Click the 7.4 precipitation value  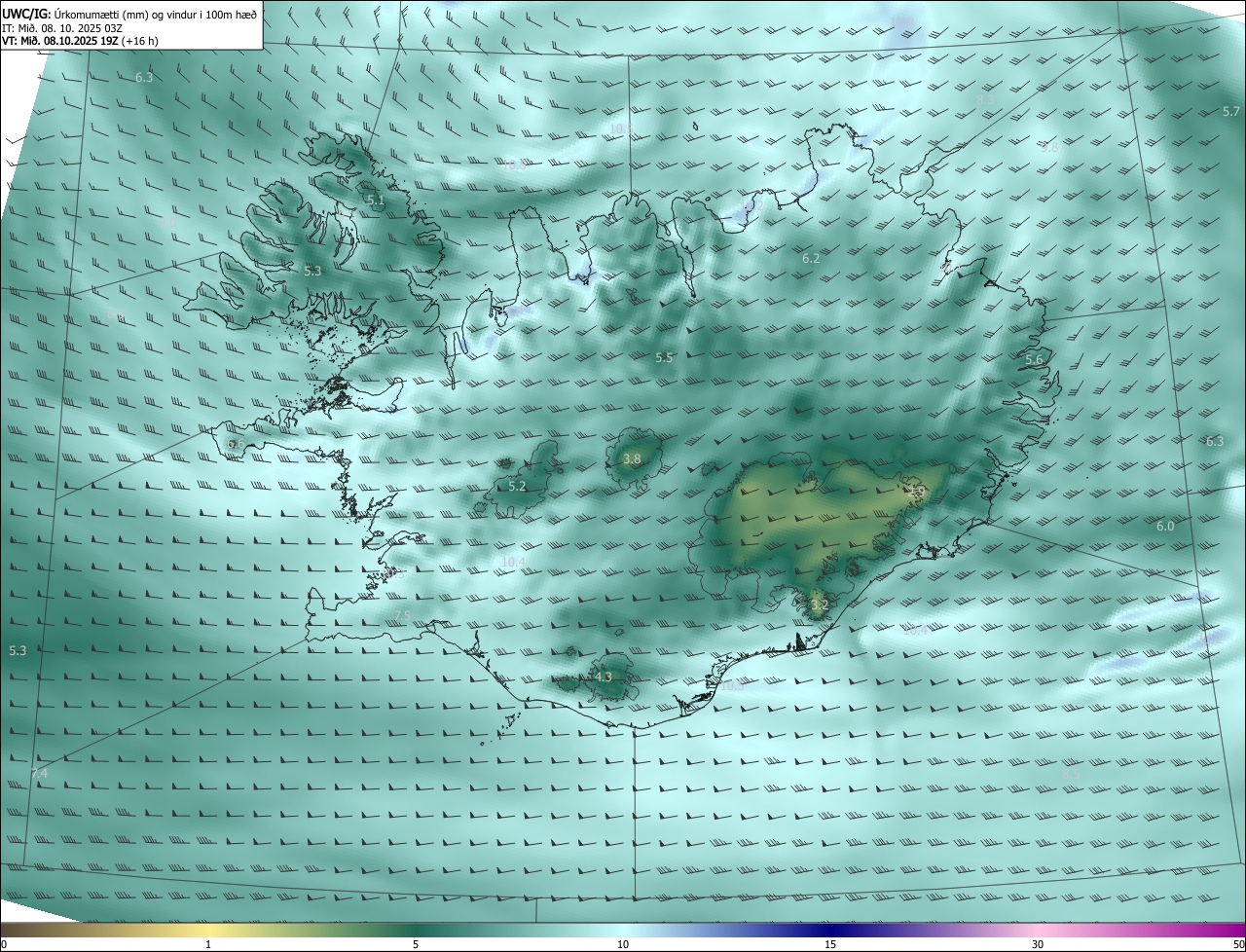coord(39,774)
